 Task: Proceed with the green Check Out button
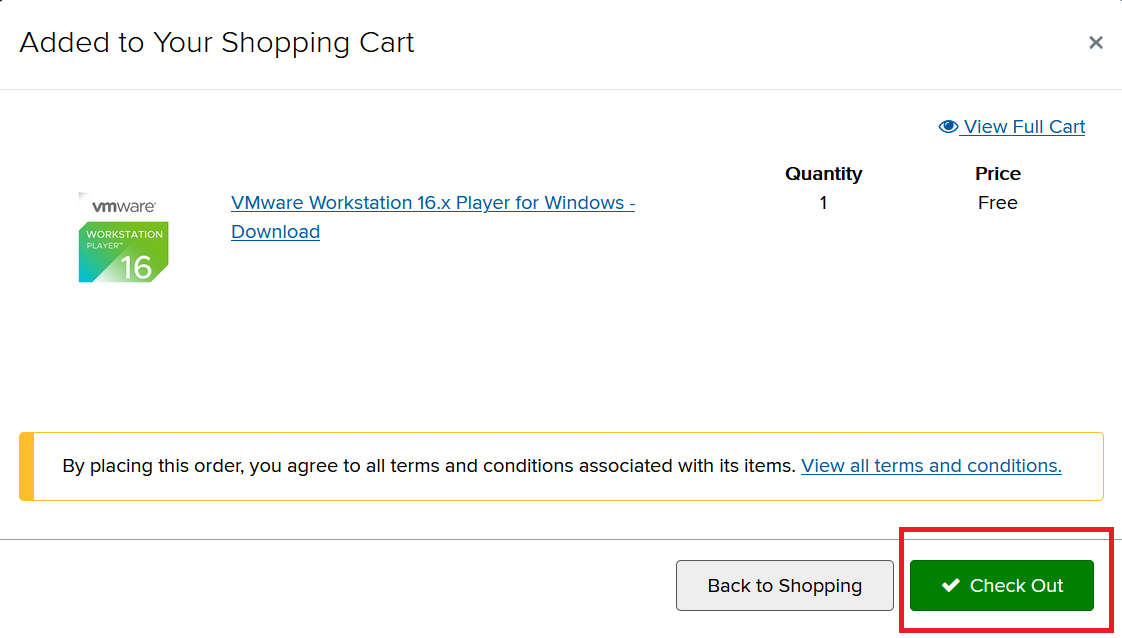pyautogui.click(x=1001, y=586)
